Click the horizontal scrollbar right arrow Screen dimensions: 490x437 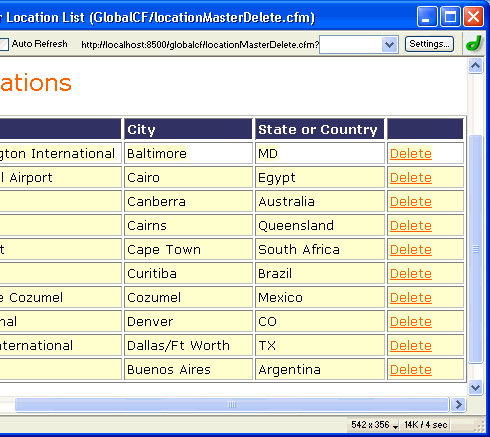[458, 405]
